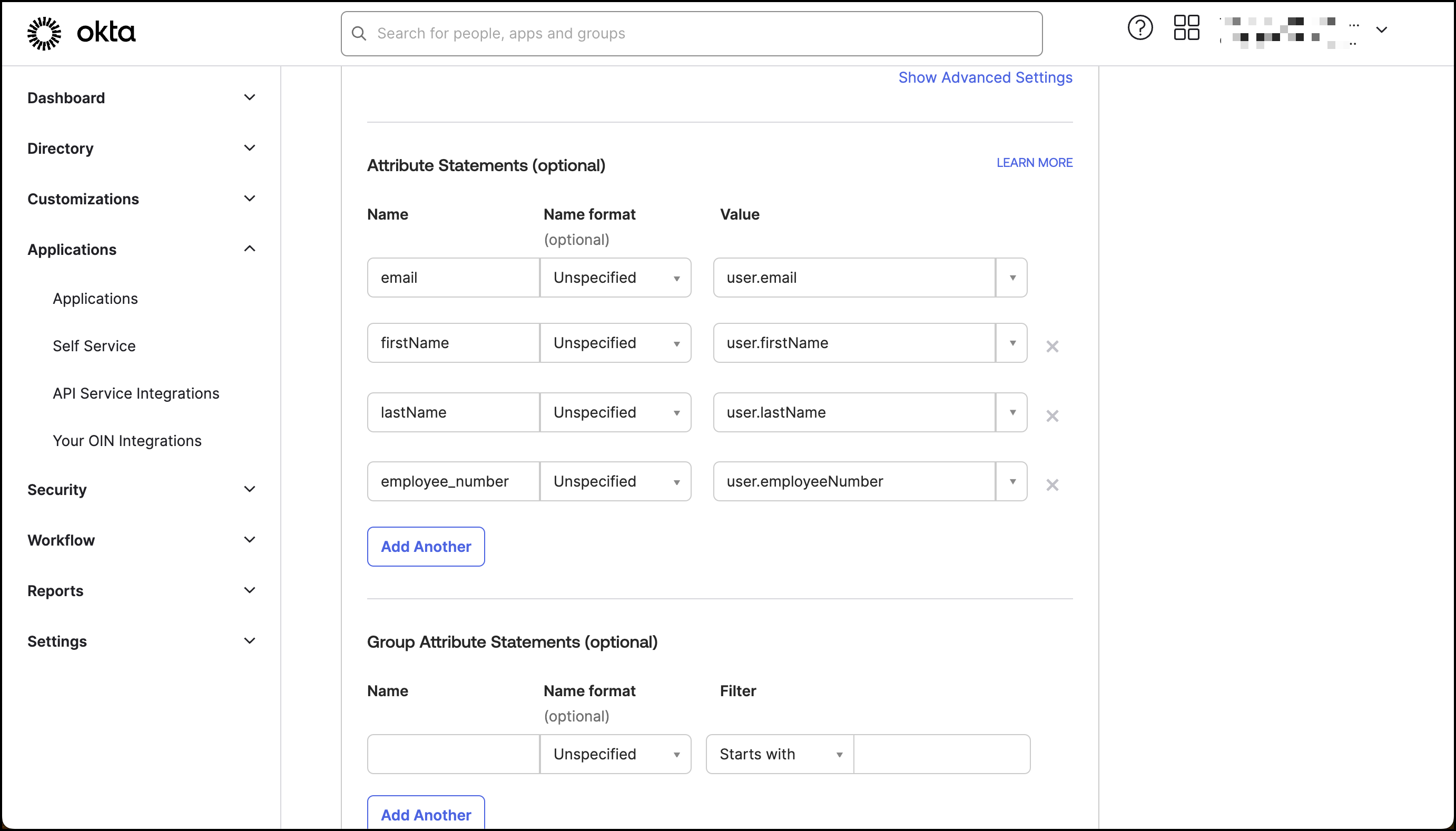Open Self Service menu item
Viewport: 1456px width, 831px height.
(x=94, y=346)
